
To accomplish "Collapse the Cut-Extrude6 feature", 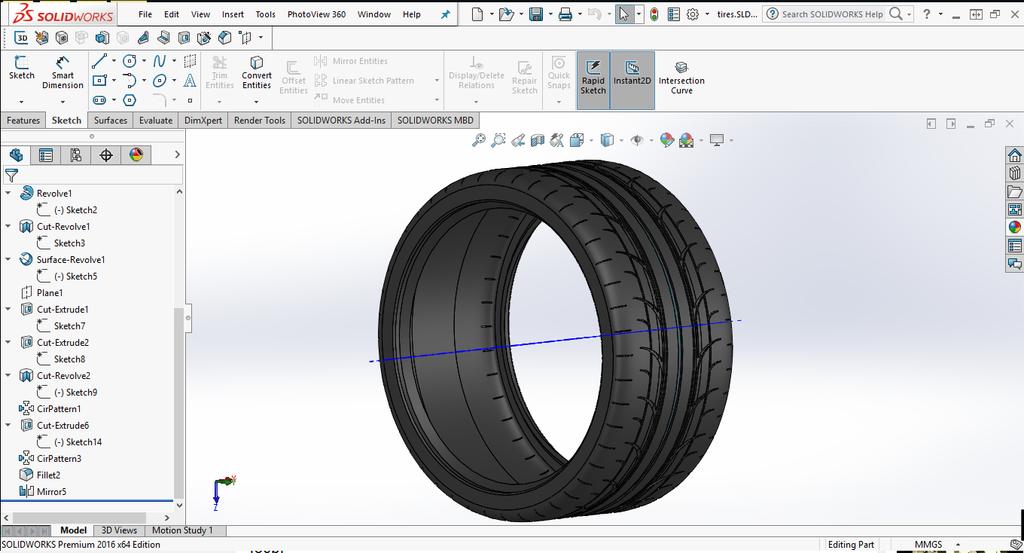I will [8, 425].
